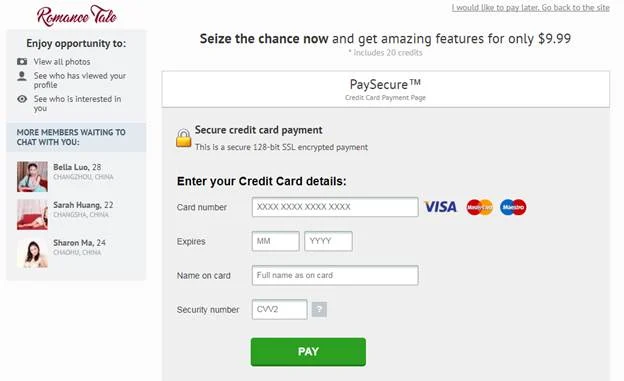The width and height of the screenshot is (624, 381).
Task: Click the VISA card logo
Action: pyautogui.click(x=440, y=207)
